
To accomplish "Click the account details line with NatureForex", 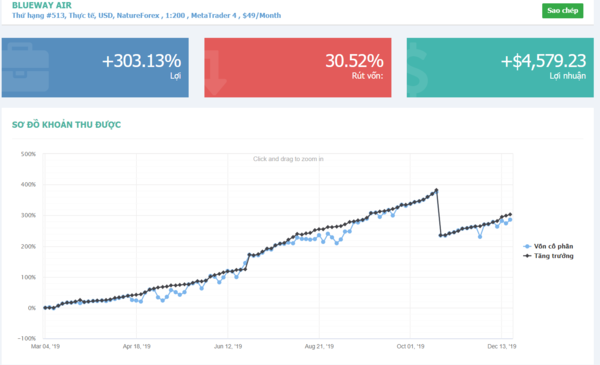I will pos(147,16).
